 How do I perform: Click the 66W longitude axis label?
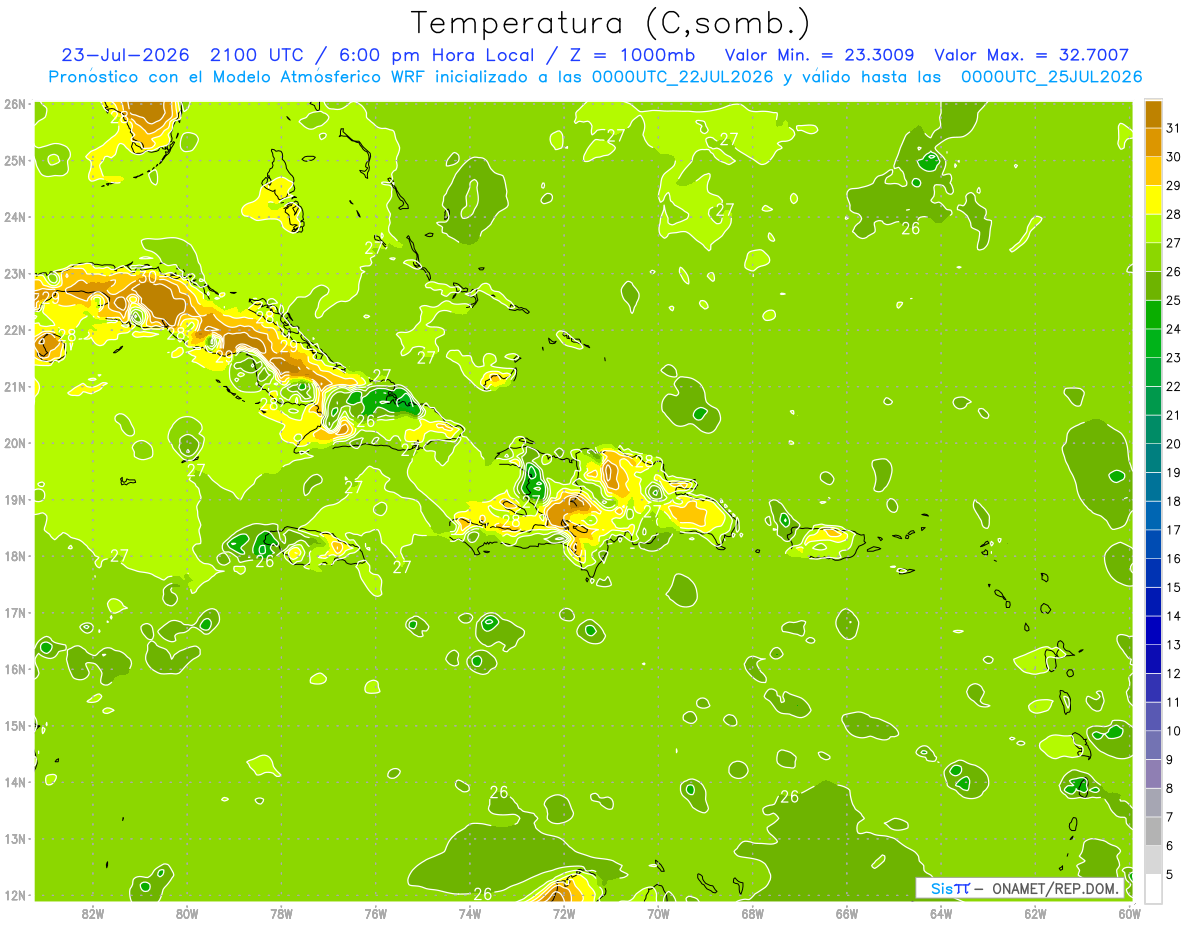[847, 913]
